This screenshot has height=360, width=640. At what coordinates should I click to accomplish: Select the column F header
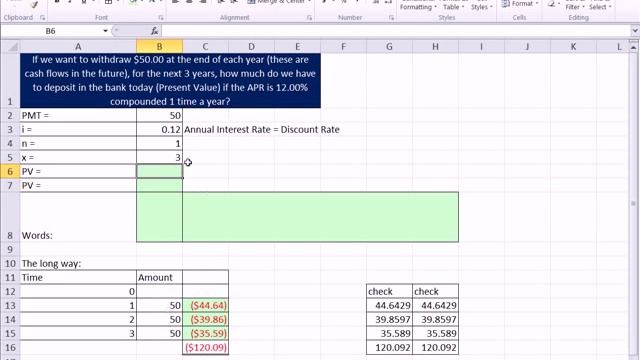coord(344,47)
